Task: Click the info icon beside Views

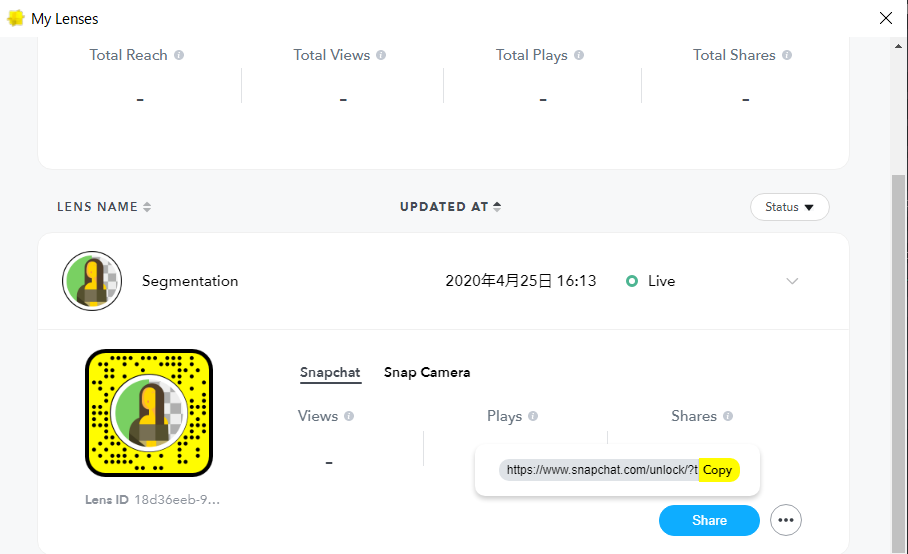Action: point(349,416)
